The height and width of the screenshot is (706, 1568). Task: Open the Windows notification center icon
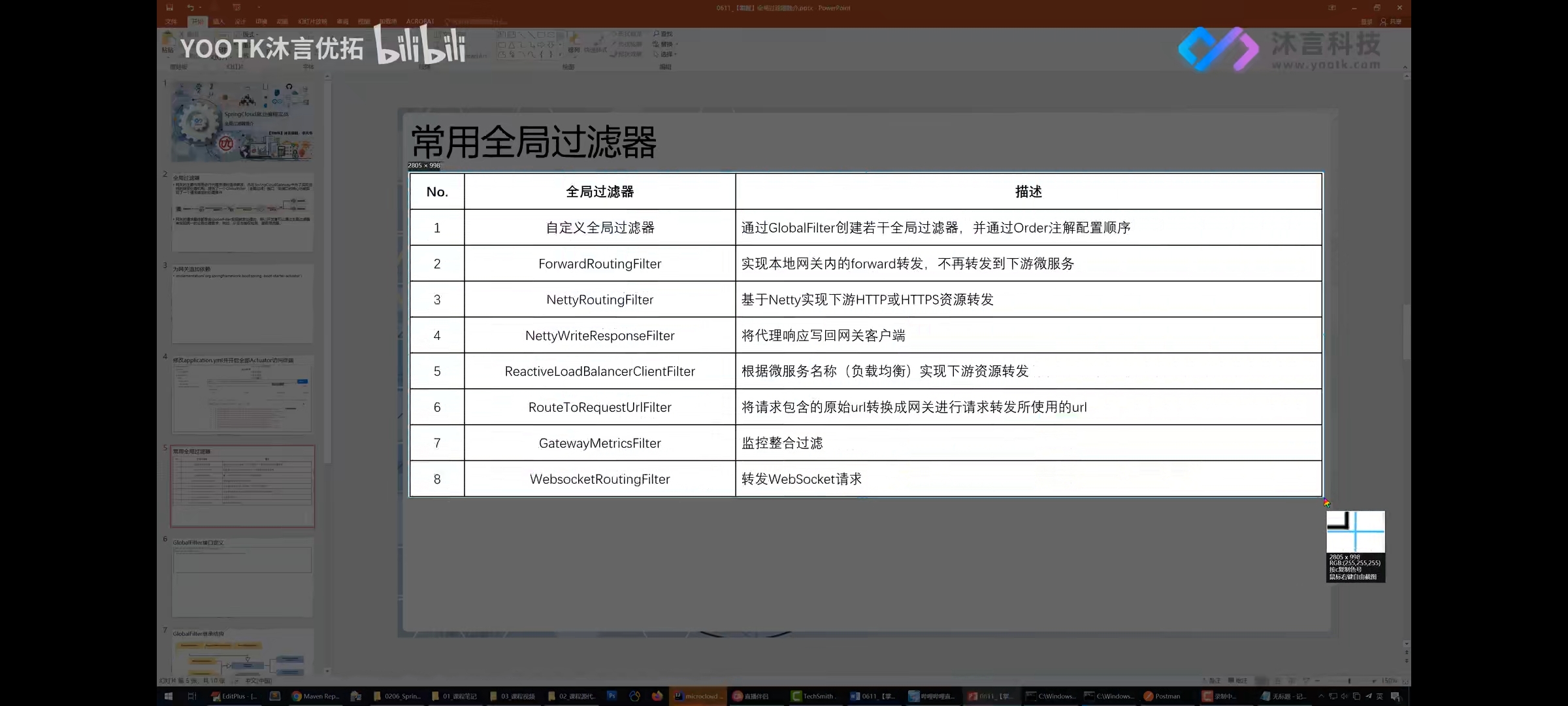(1395, 696)
